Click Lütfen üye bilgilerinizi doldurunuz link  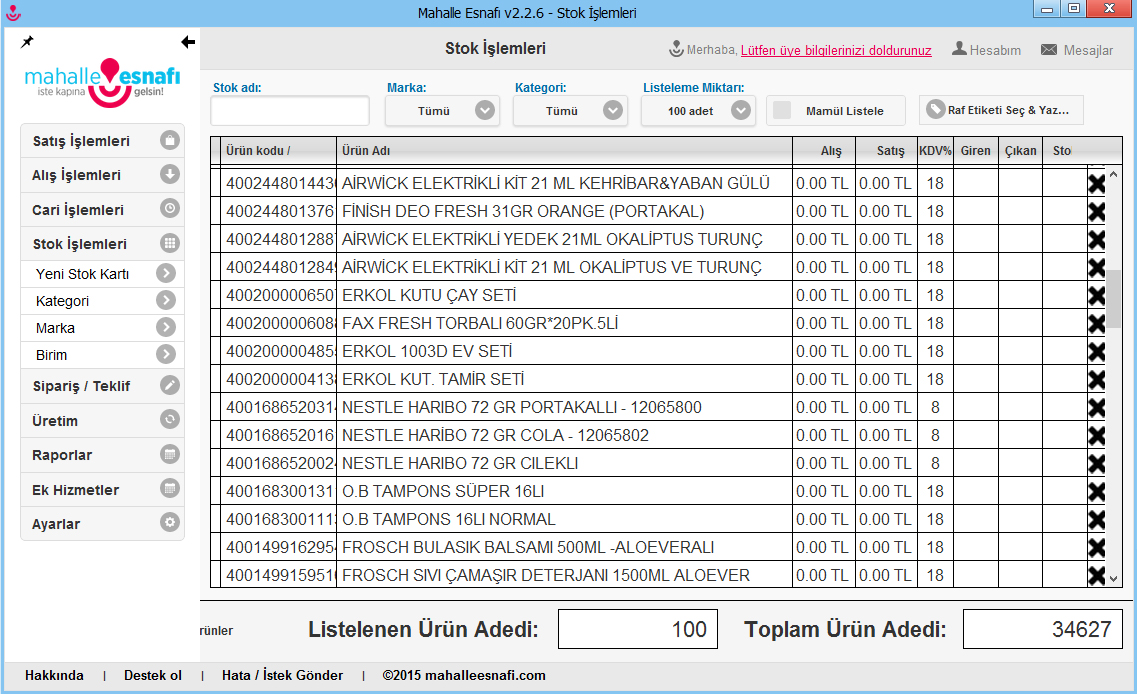coord(836,50)
